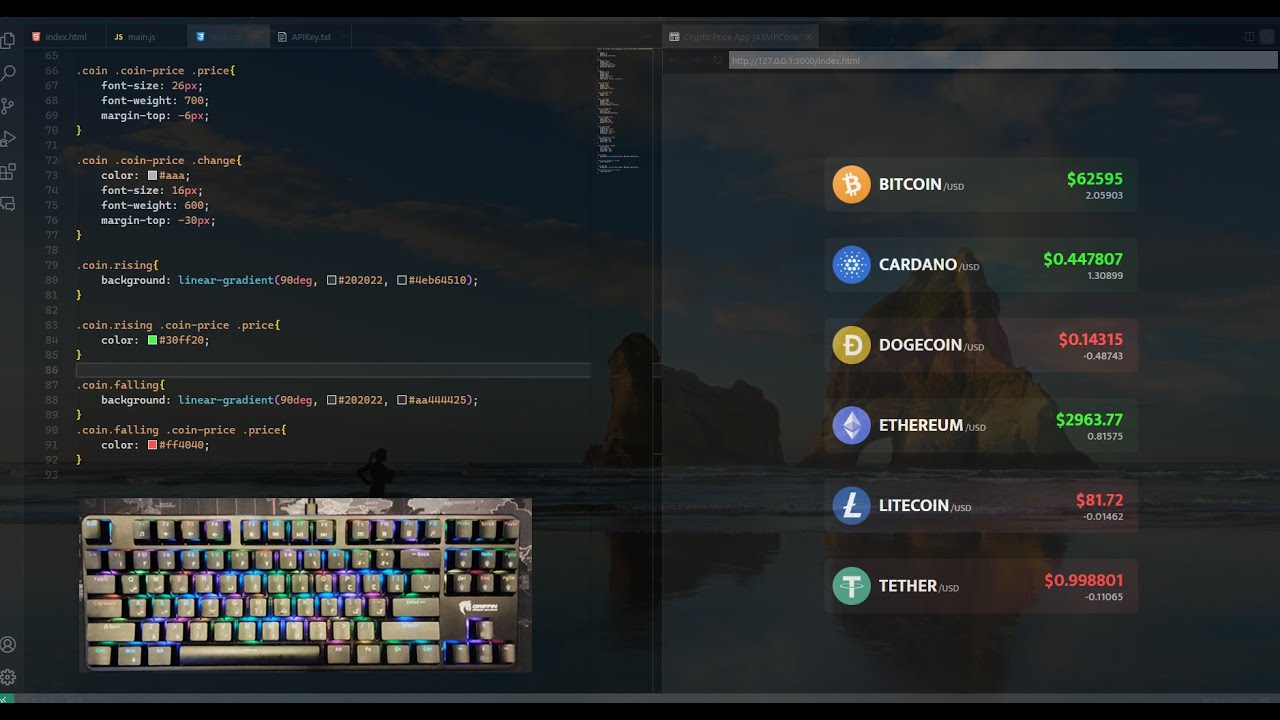Image resolution: width=1280 pixels, height=720 pixels.
Task: Click the Dogecoin coin logo
Action: pos(852,345)
